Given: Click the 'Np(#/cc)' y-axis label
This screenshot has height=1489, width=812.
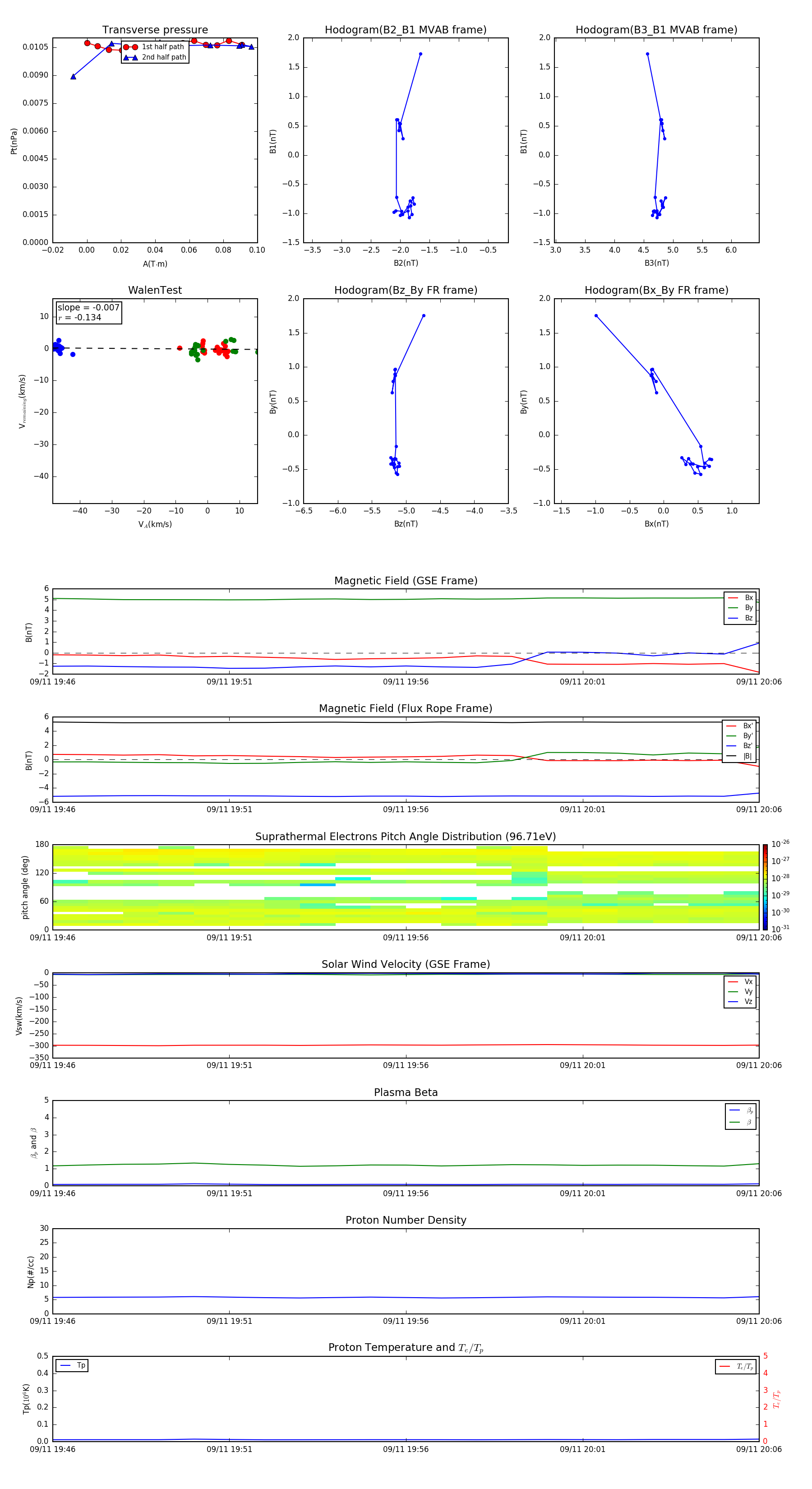Looking at the screenshot, I should pyautogui.click(x=31, y=1272).
